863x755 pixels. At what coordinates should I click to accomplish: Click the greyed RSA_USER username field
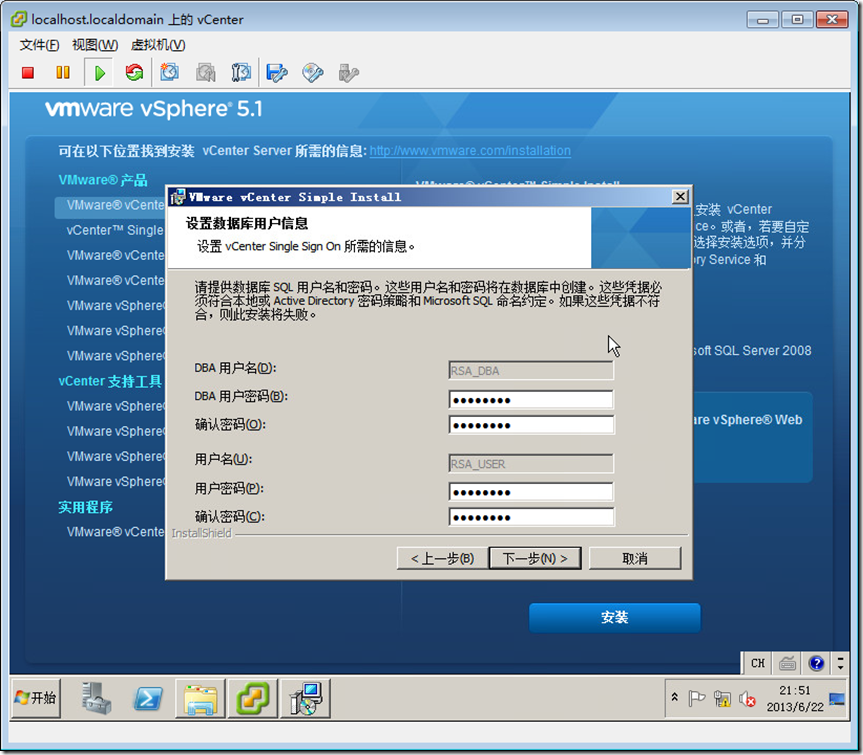point(531,463)
